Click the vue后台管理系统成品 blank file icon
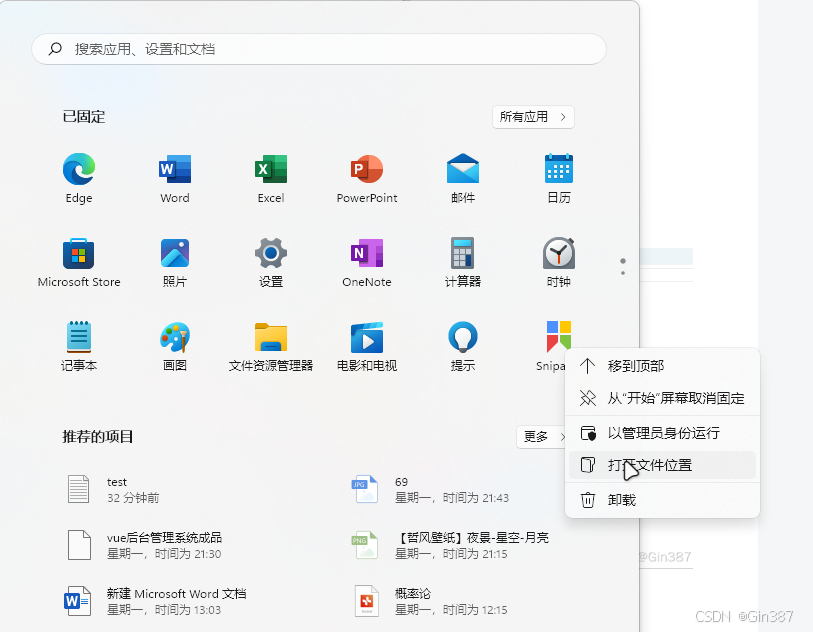The image size is (813, 632). point(79,545)
